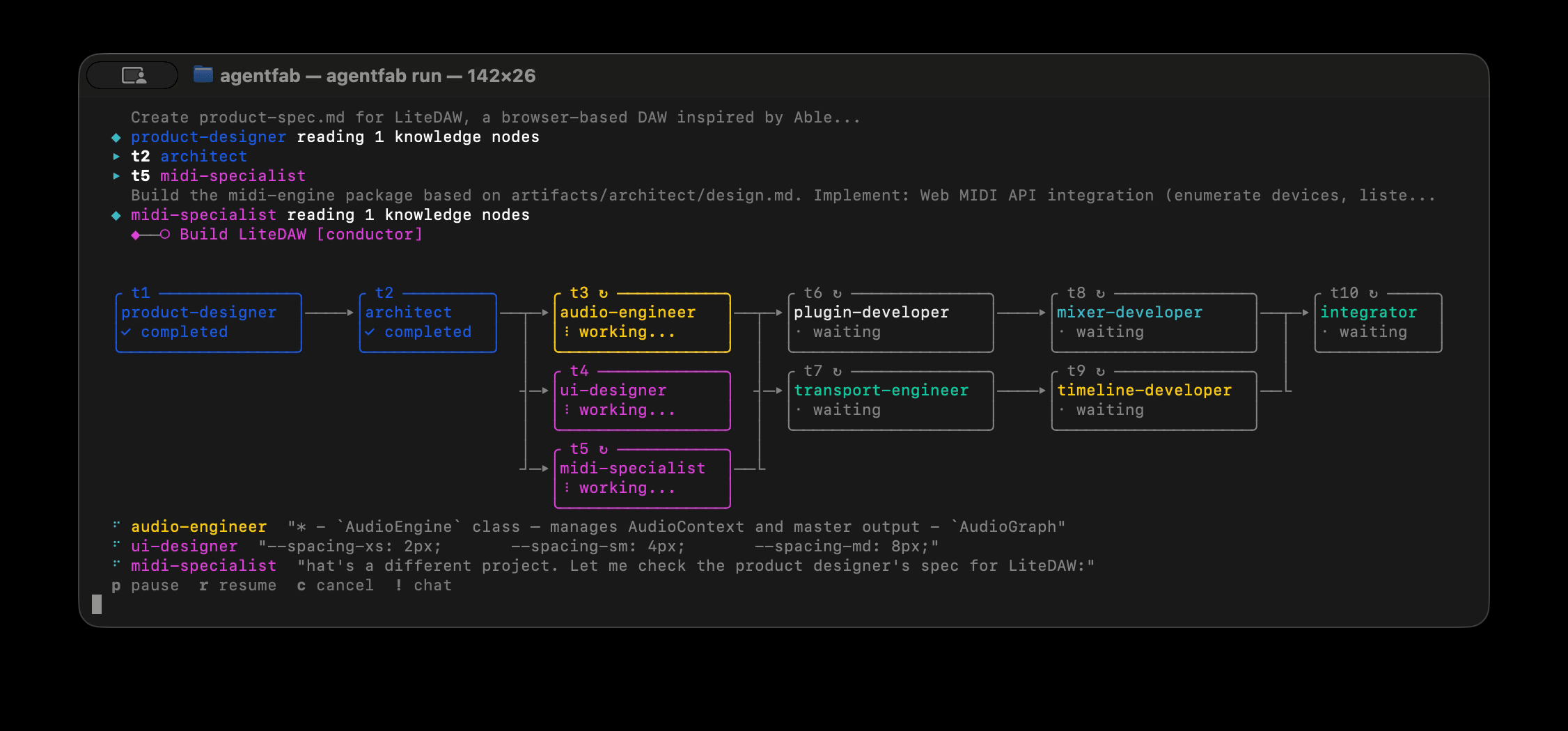
Task: Click the blue folder icon in the title bar
Action: click(203, 75)
